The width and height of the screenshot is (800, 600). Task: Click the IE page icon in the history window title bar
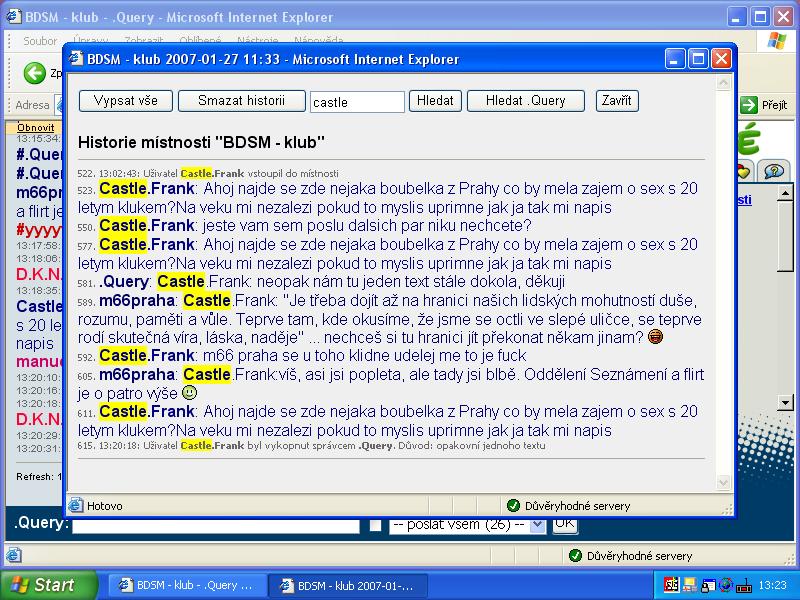click(x=76, y=59)
